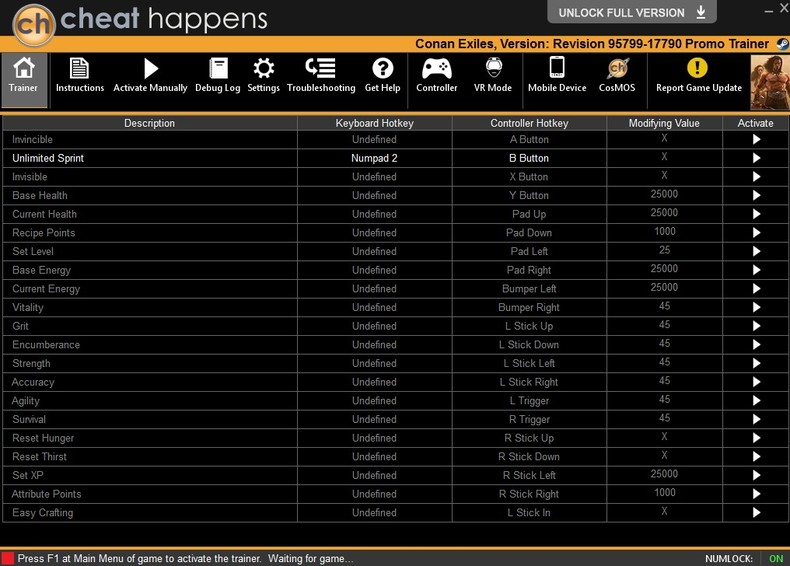Click the Conan Exiles game thumbnail
Screen dimensions: 790x566
[770, 82]
